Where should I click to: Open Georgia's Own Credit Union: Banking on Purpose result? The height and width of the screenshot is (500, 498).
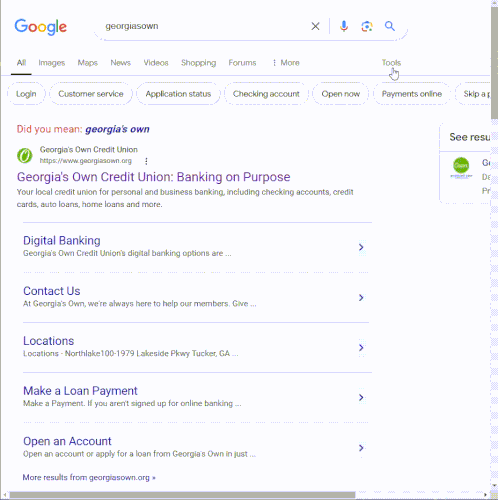(x=154, y=177)
